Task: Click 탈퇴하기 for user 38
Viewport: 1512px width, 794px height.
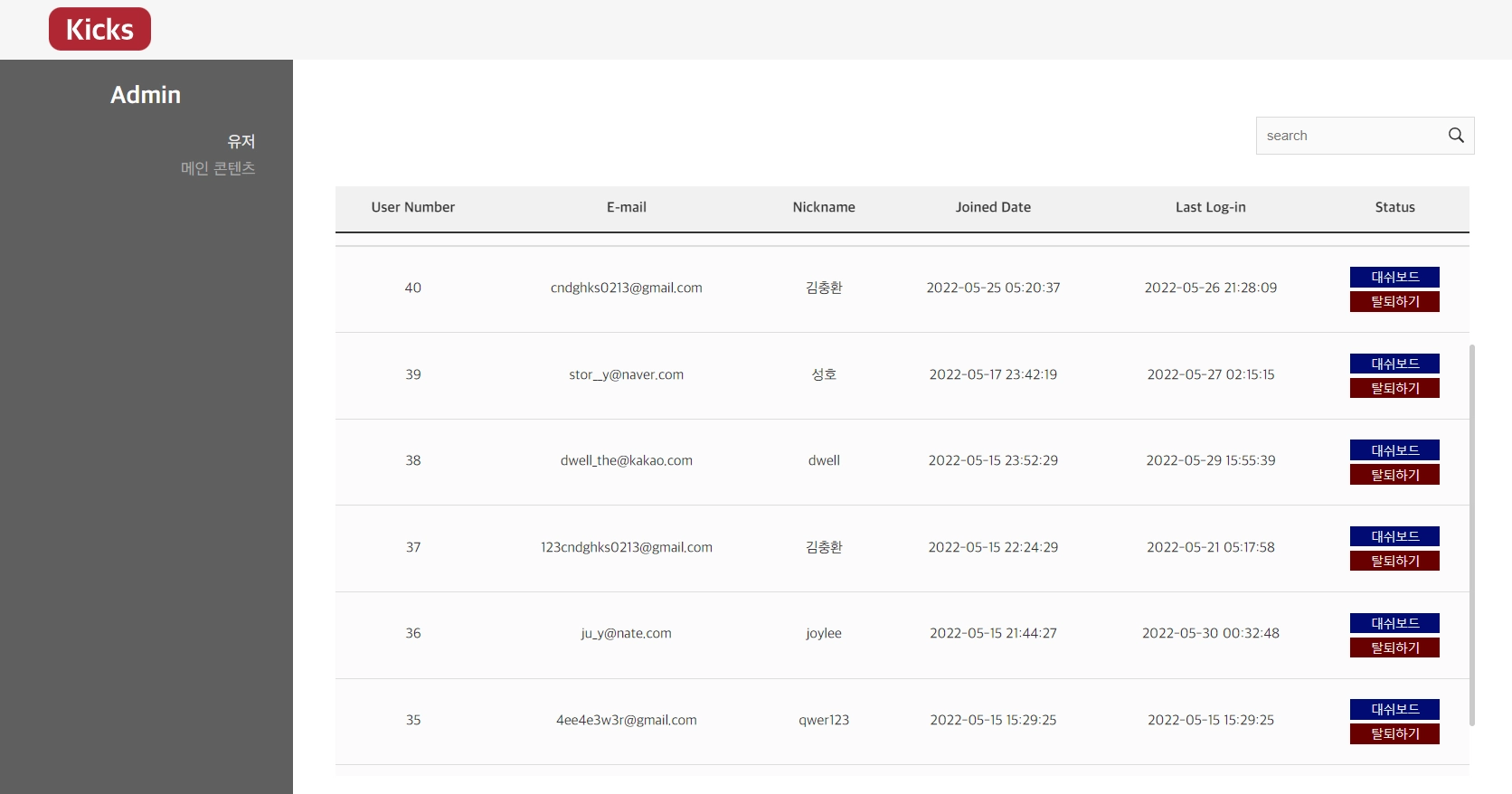Action: click(x=1394, y=475)
